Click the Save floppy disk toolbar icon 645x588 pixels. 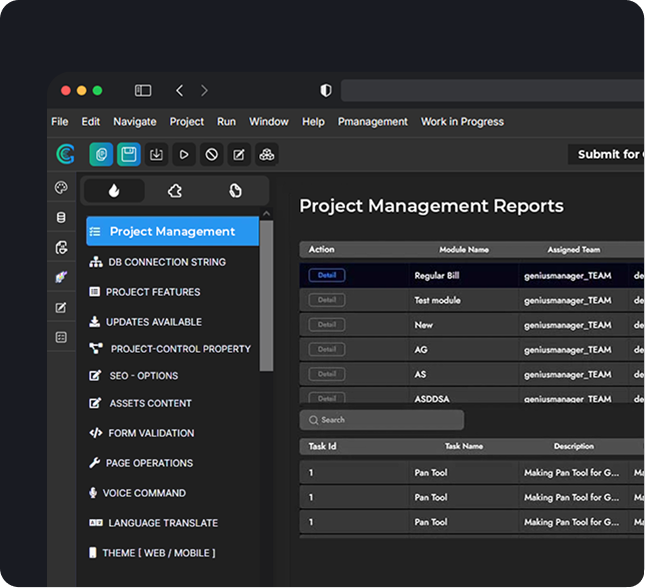(x=129, y=154)
